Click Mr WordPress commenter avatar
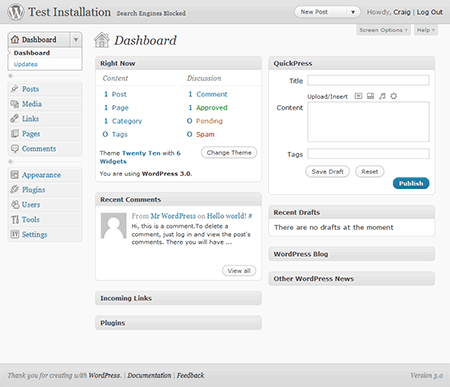 tap(114, 226)
